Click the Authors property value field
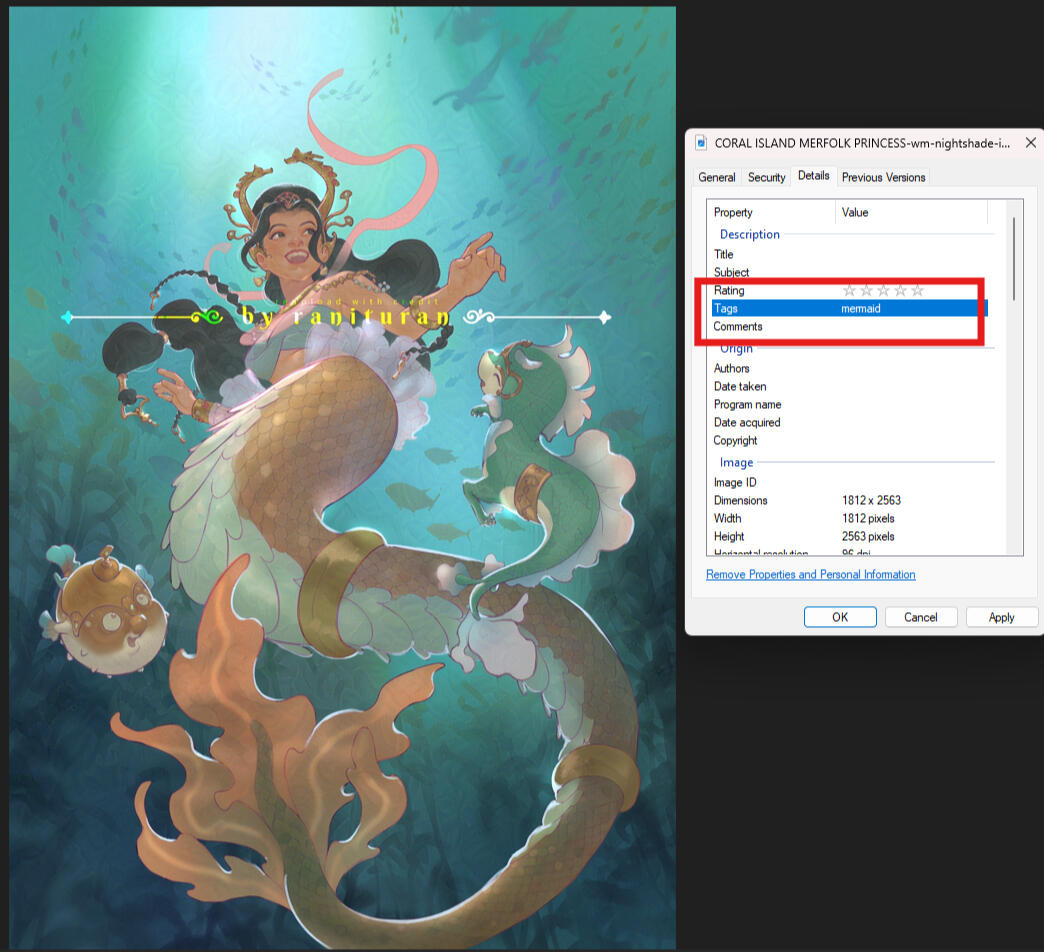 910,369
